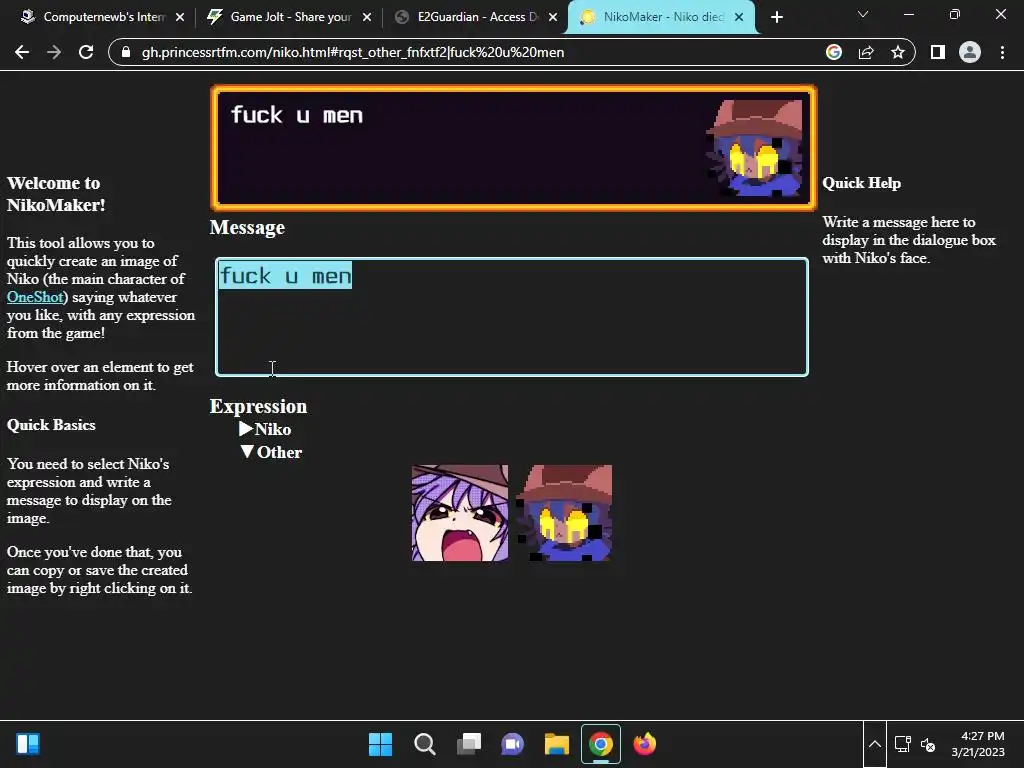
Task: Click Chrome icon on taskbar
Action: [601, 744]
